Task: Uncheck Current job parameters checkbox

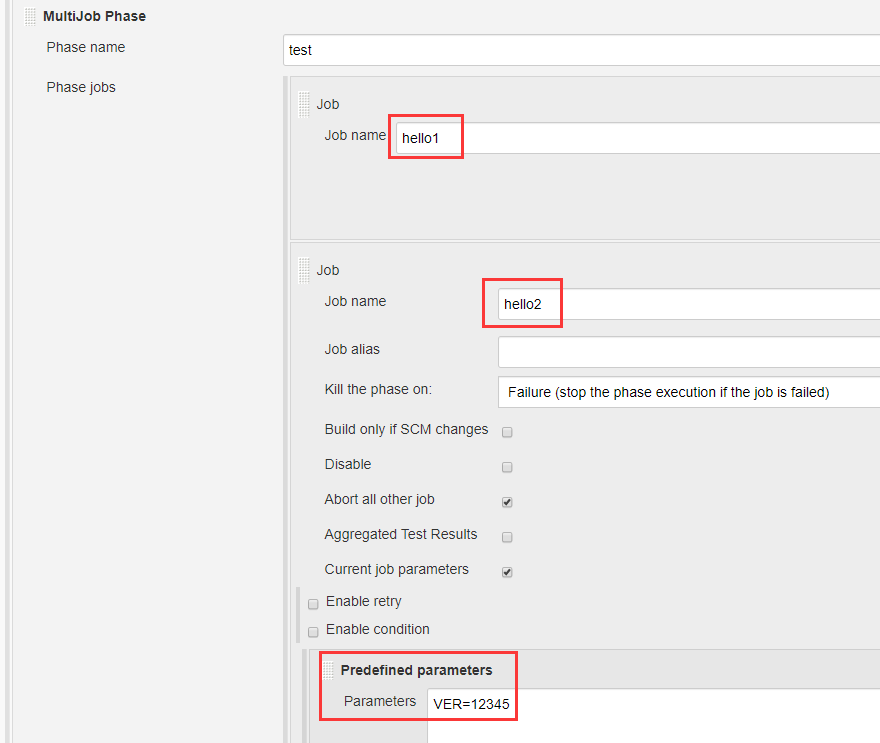Action: pyautogui.click(x=507, y=572)
